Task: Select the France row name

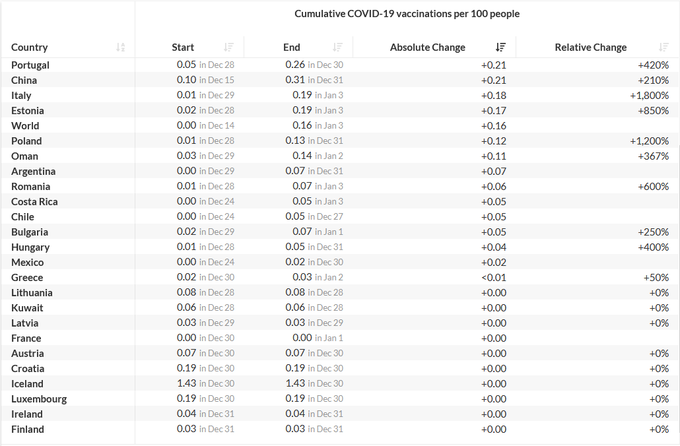Action: [x=26, y=338]
